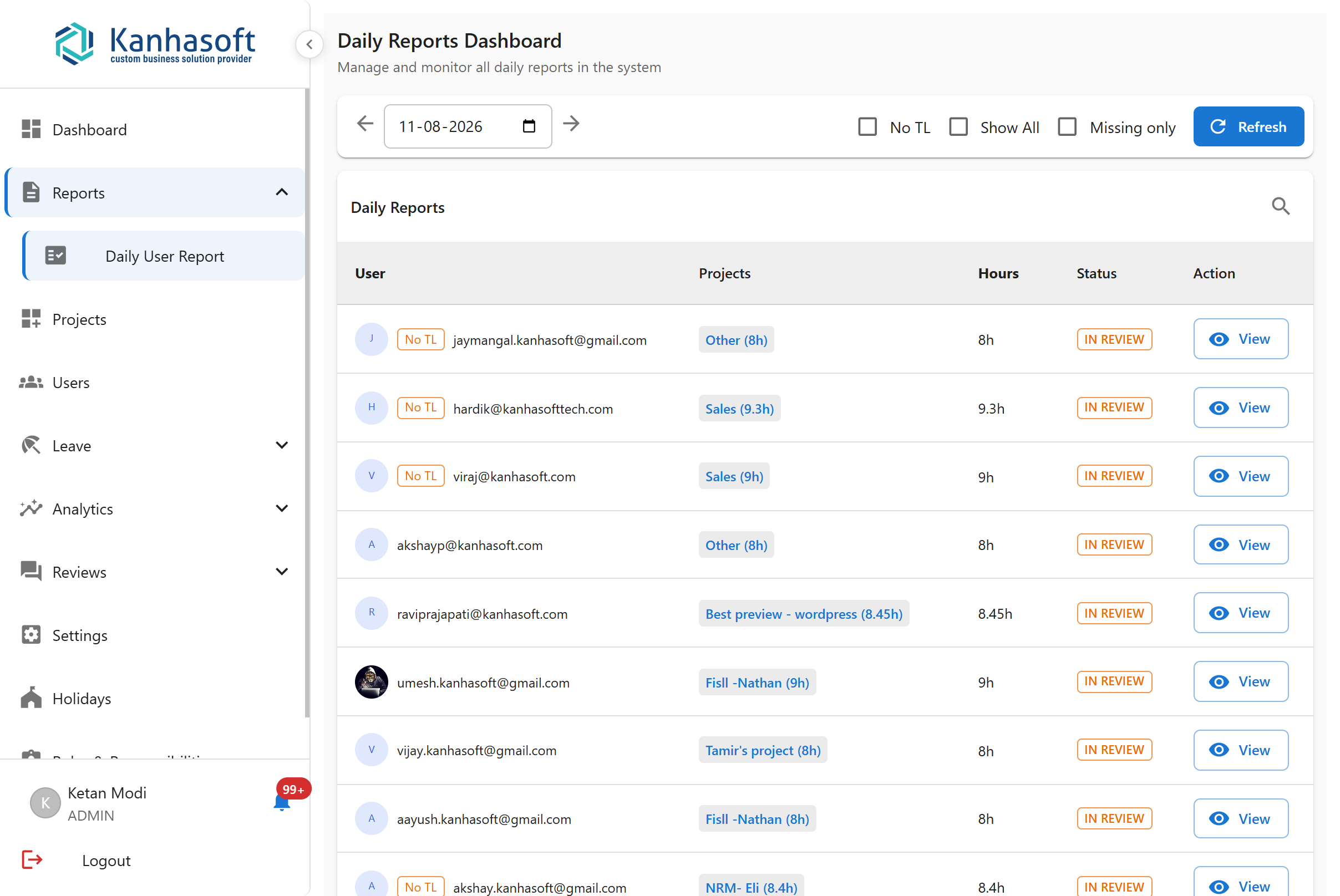Open the calendar picker icon
The image size is (1340, 896).
[x=529, y=126]
